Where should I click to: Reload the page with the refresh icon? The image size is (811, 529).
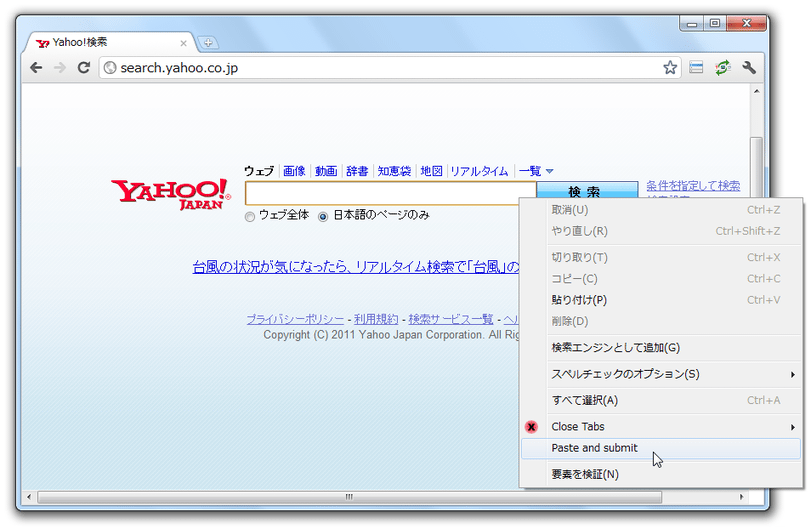[x=84, y=68]
